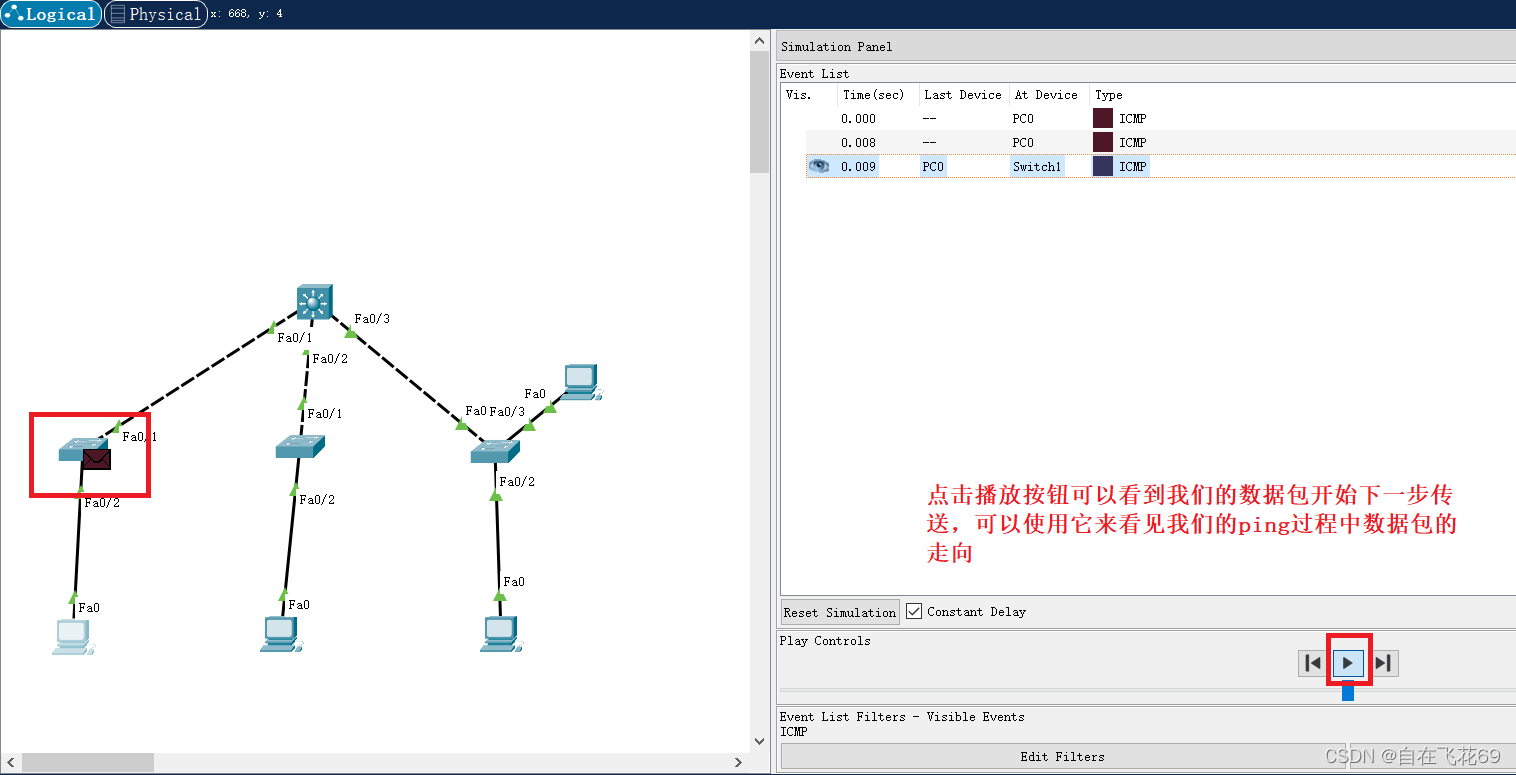Enable or disable the Constant Delay checkbox
The height and width of the screenshot is (775, 1516).
(914, 611)
